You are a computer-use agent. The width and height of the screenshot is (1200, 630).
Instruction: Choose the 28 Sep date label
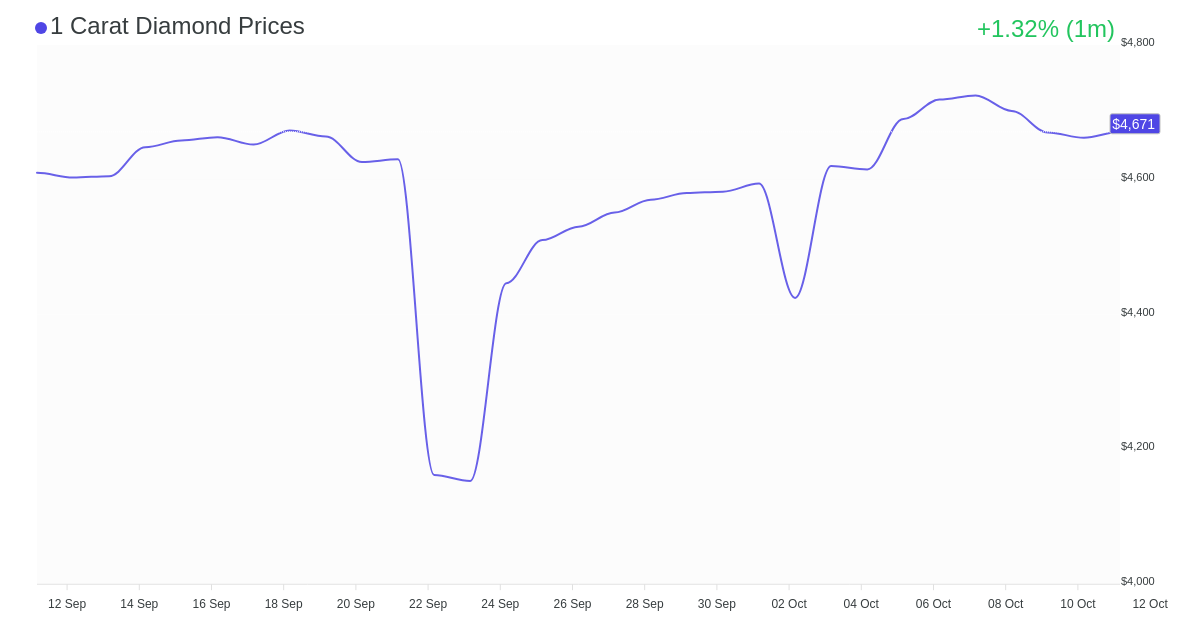(x=644, y=604)
